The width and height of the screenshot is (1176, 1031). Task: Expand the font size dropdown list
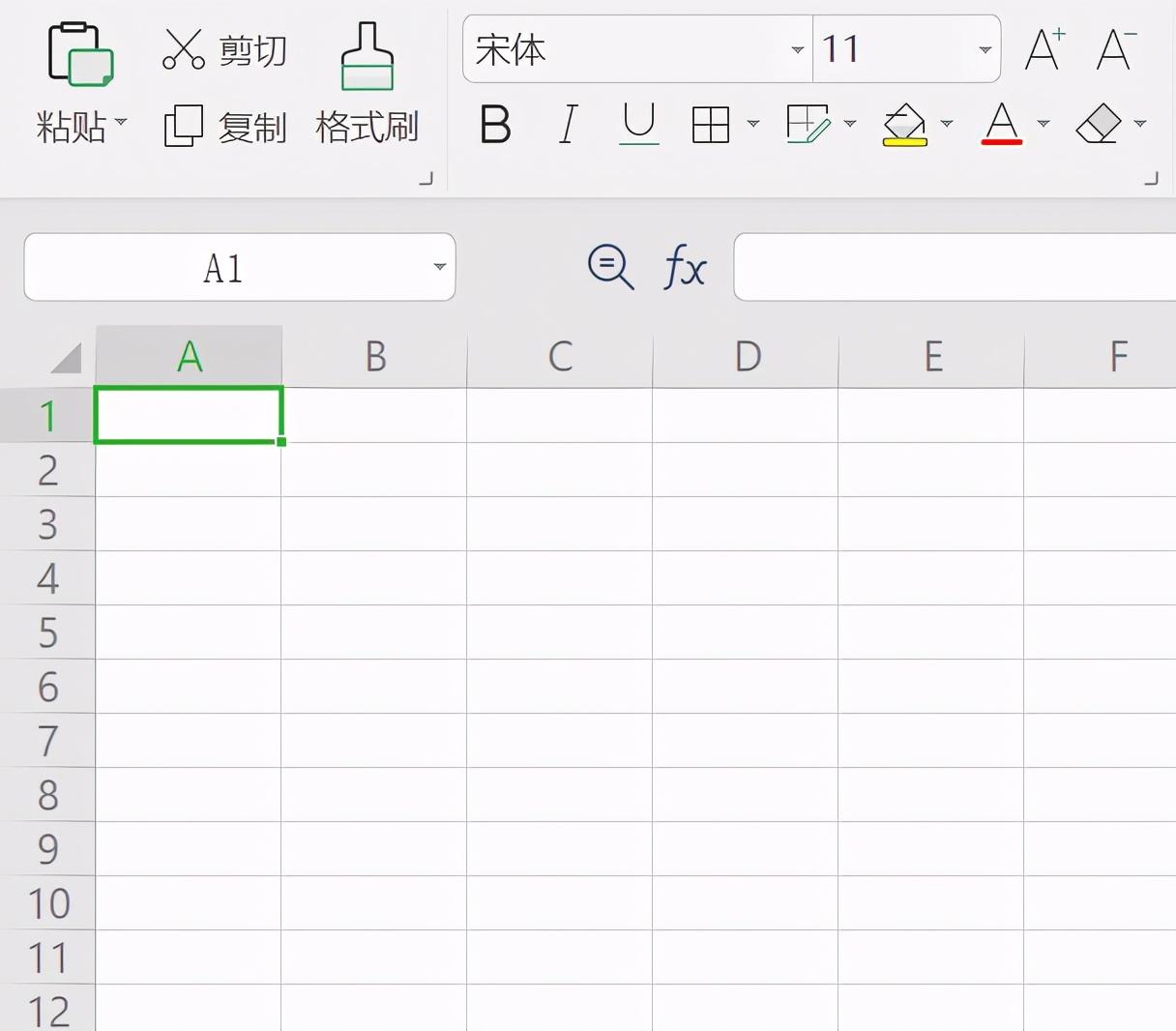click(985, 49)
